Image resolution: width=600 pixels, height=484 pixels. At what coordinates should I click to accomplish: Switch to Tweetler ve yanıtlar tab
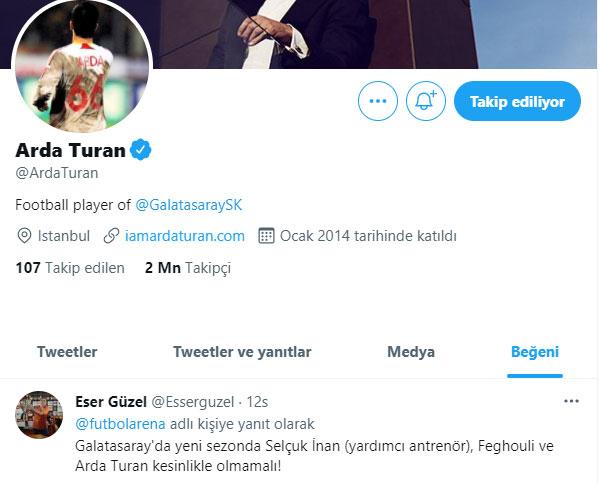pyautogui.click(x=242, y=352)
